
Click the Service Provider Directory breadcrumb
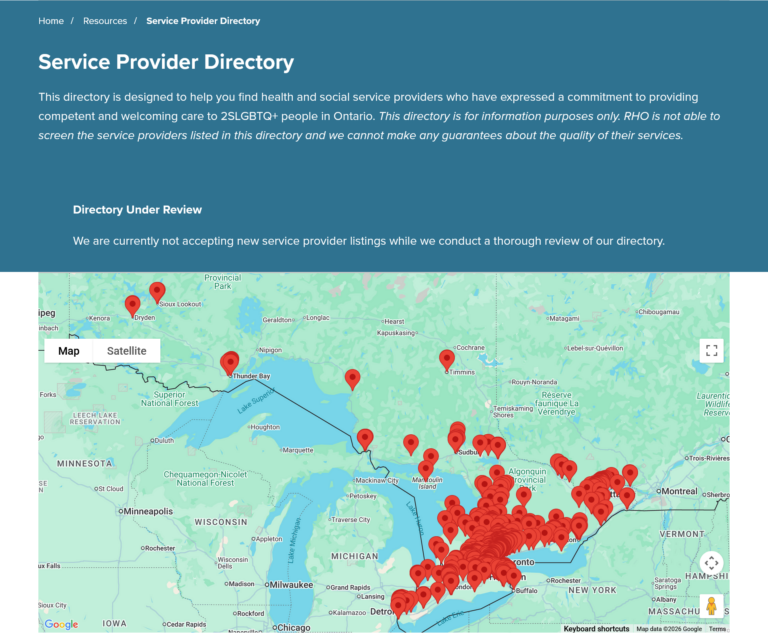click(203, 21)
